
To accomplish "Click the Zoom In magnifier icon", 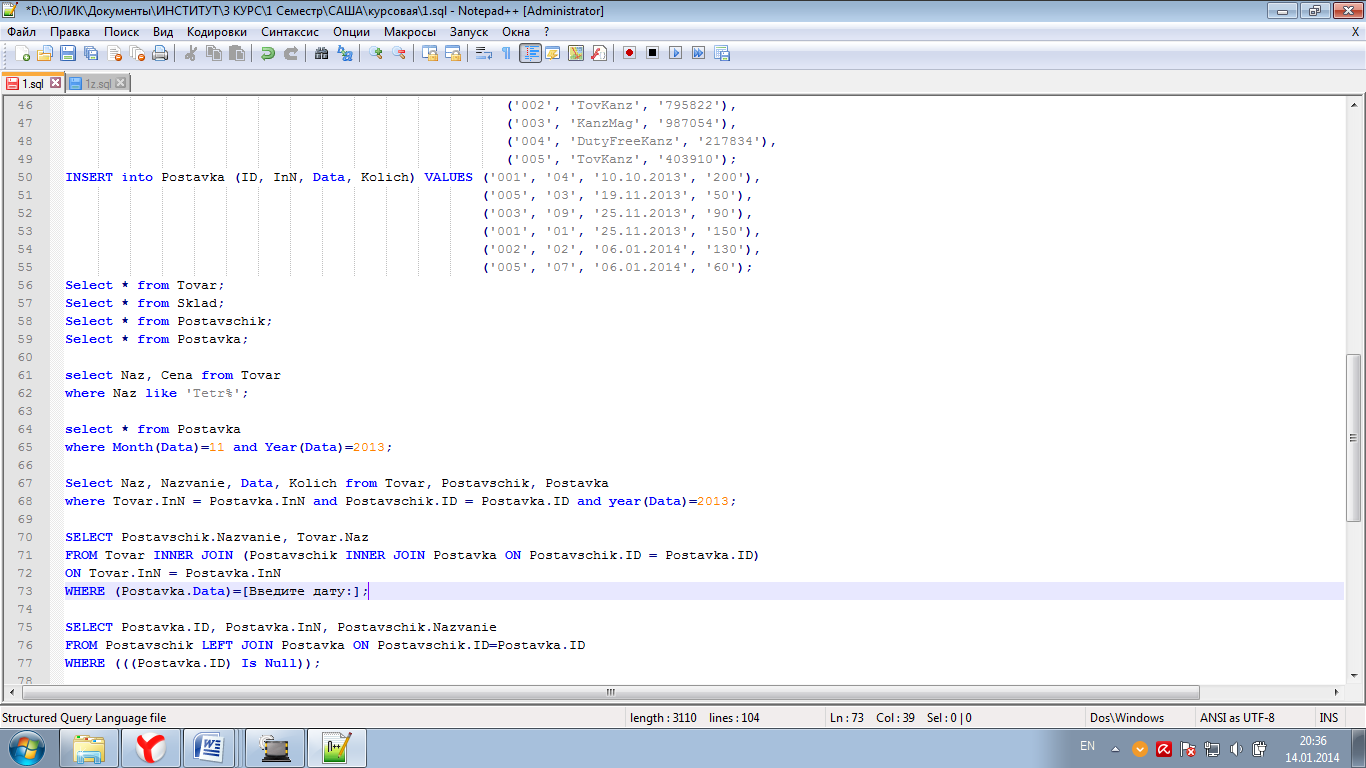I will tap(376, 53).
